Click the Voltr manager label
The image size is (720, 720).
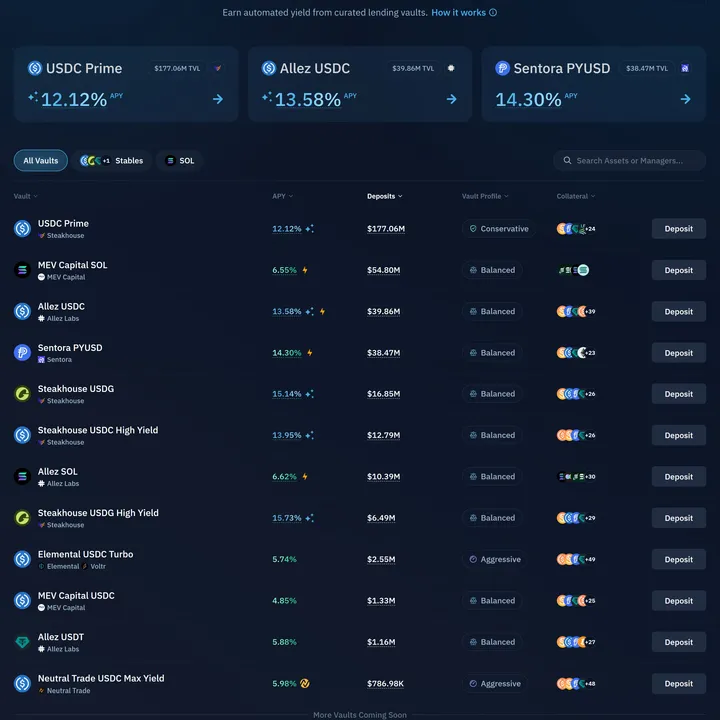coord(98,567)
